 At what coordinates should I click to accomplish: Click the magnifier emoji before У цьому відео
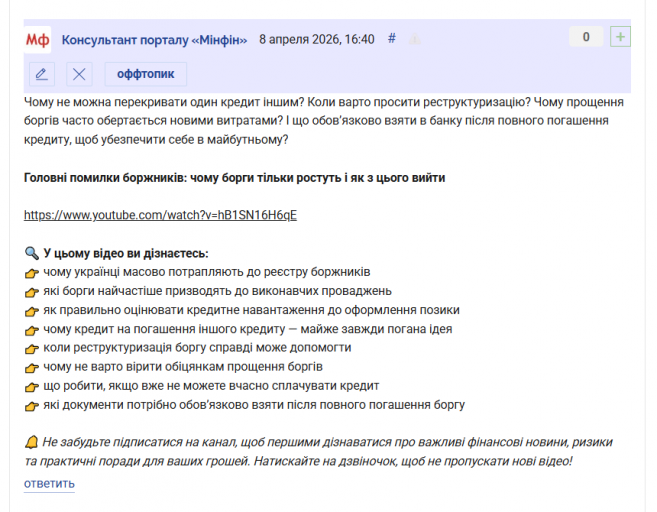point(32,253)
